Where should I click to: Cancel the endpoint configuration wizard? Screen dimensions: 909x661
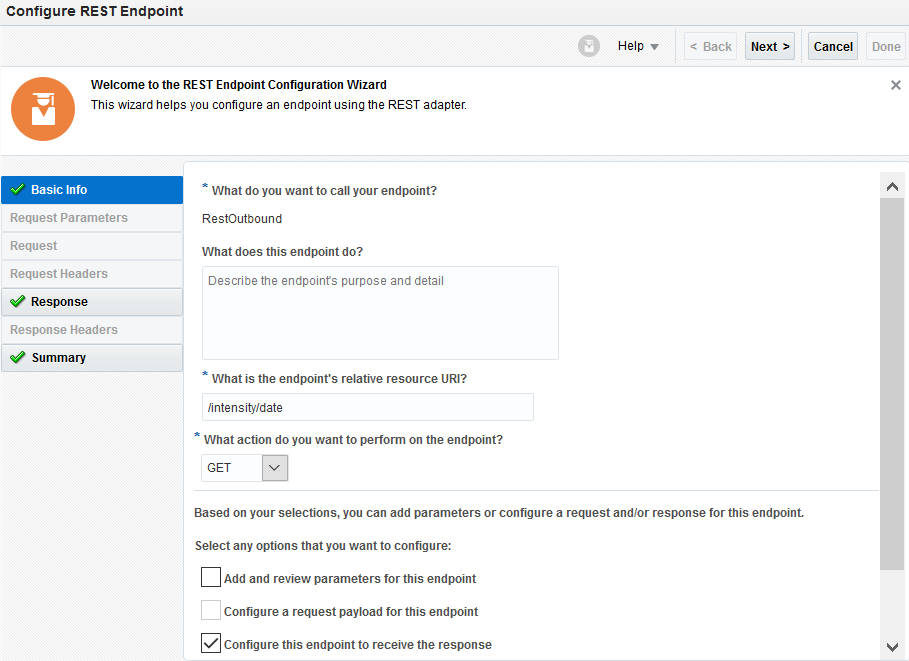832,46
